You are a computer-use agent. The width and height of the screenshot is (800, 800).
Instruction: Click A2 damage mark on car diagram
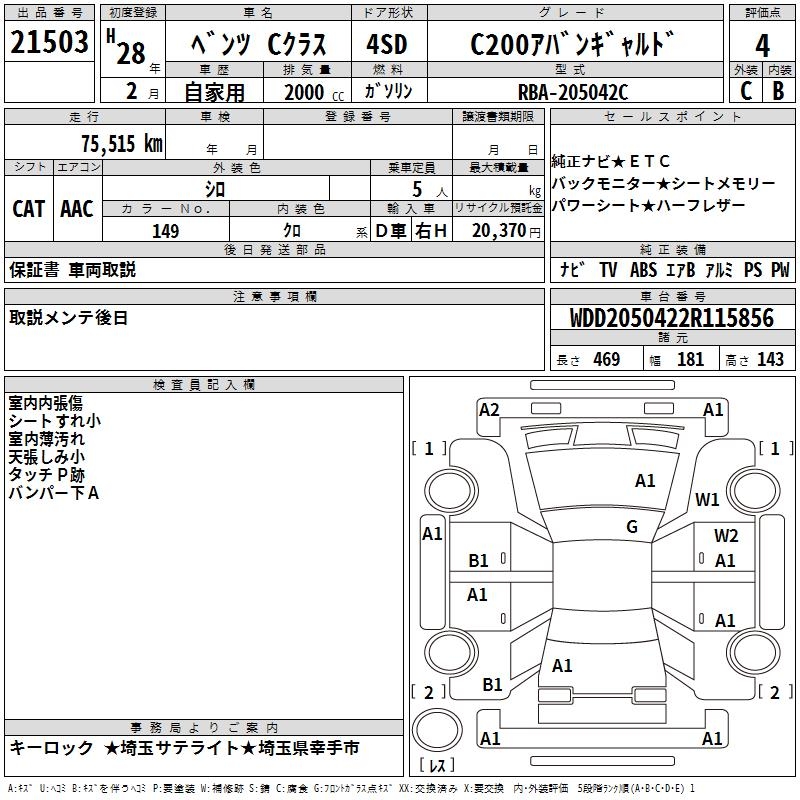[x=489, y=410]
